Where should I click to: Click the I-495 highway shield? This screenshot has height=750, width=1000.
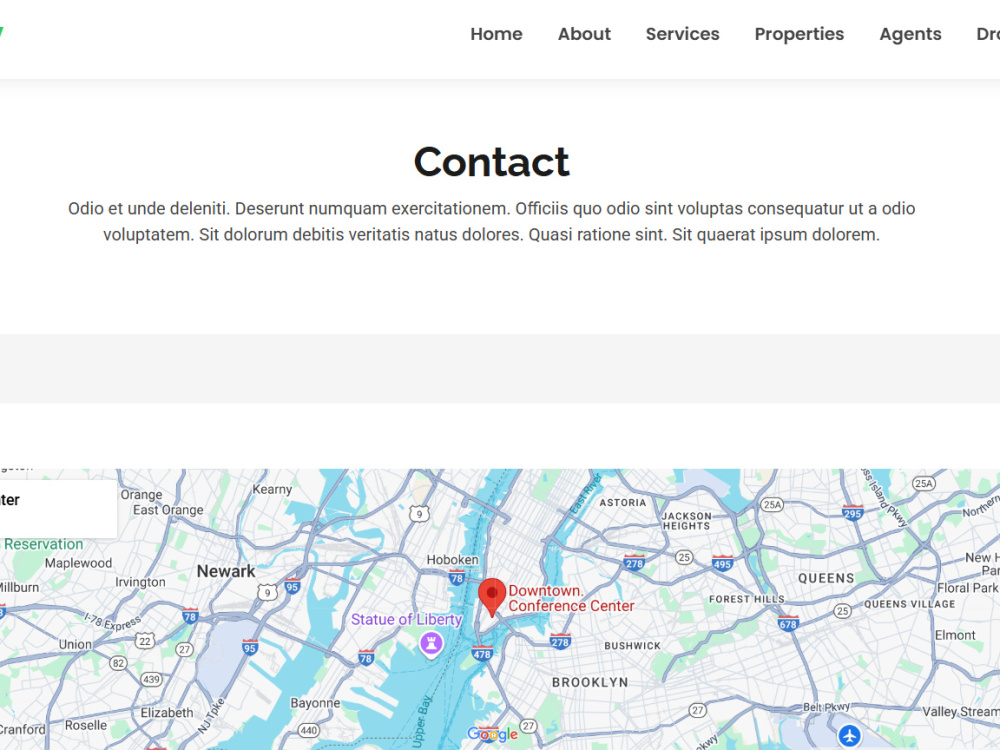point(723,563)
